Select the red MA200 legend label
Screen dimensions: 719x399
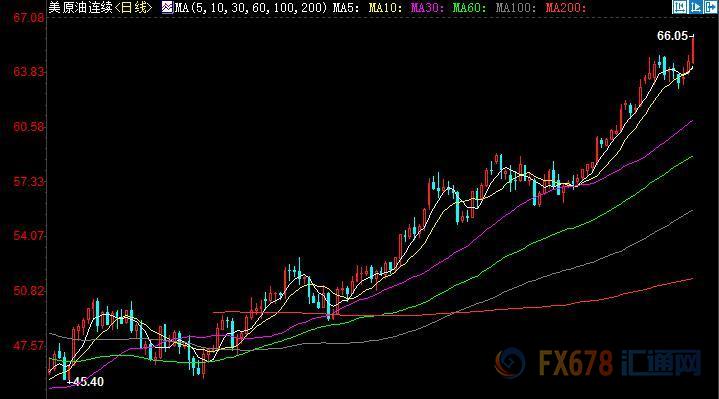[x=566, y=8]
